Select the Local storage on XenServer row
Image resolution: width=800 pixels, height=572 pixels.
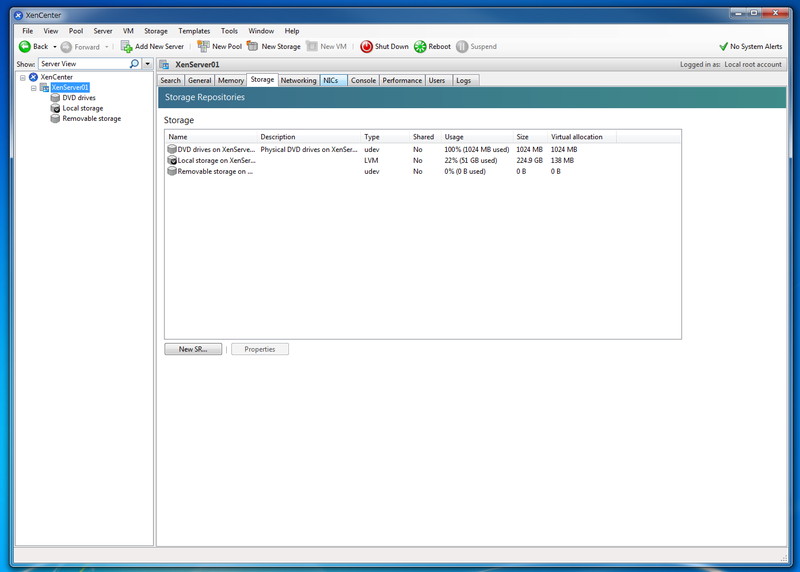click(423, 161)
